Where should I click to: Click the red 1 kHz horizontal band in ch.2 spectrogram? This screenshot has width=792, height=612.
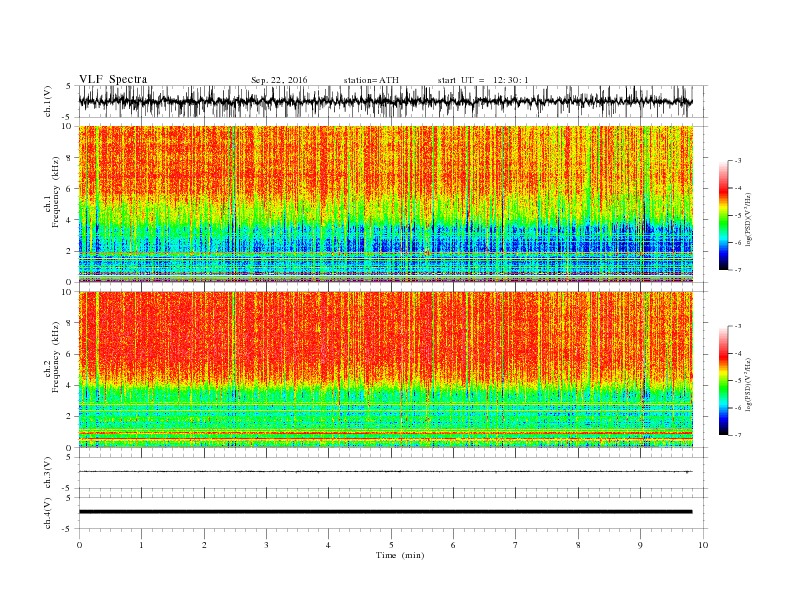tap(385, 433)
